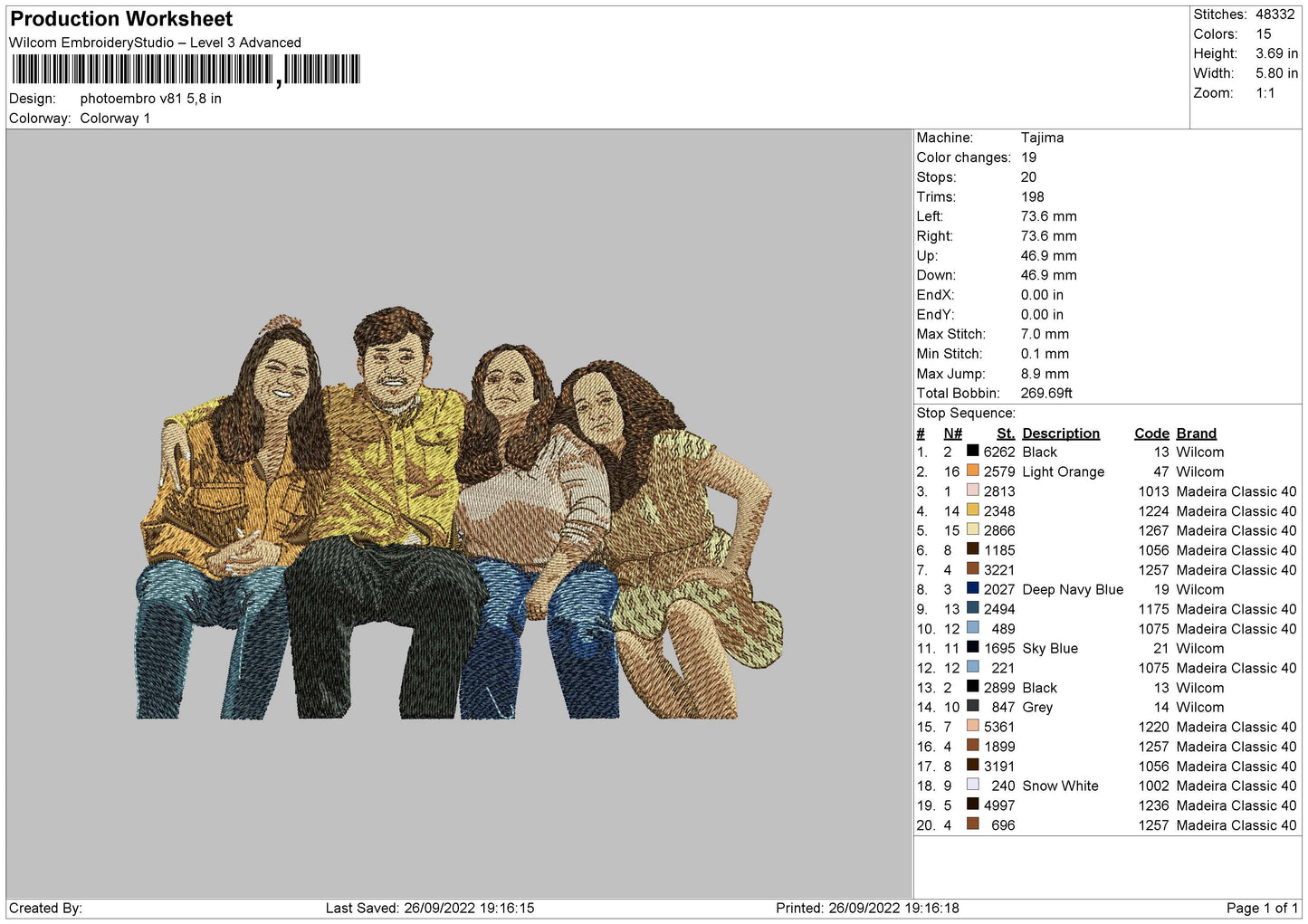Click the Description column header
This screenshot has height=924, width=1308.
click(x=1061, y=433)
